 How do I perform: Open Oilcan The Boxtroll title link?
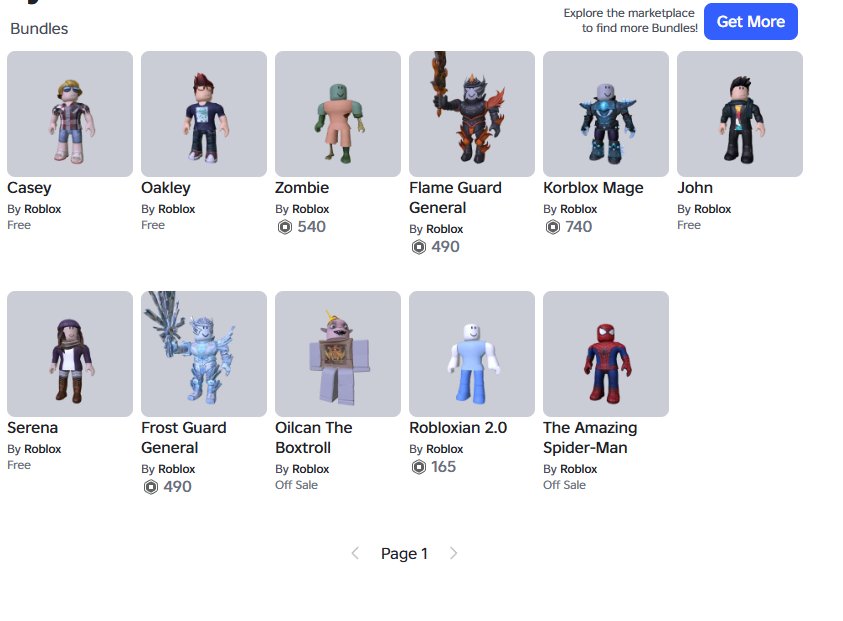click(x=314, y=438)
